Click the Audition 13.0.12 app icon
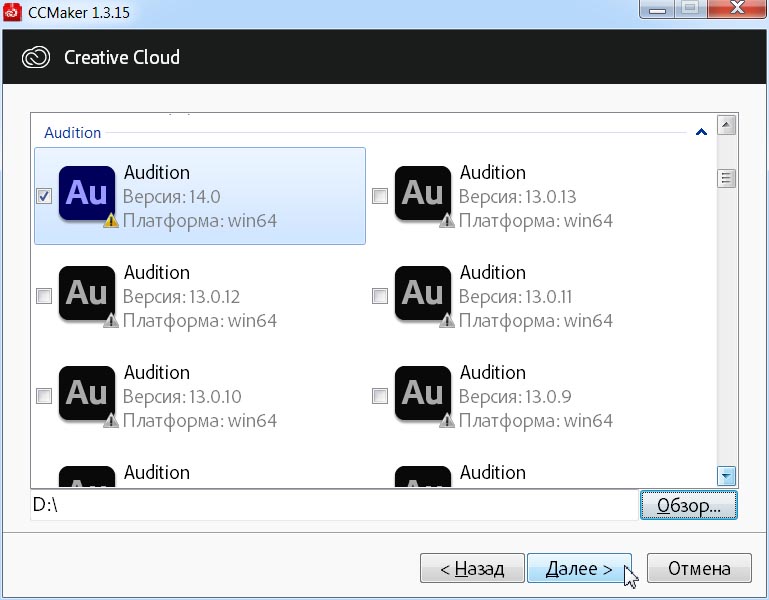The width and height of the screenshot is (769, 600). 87,293
